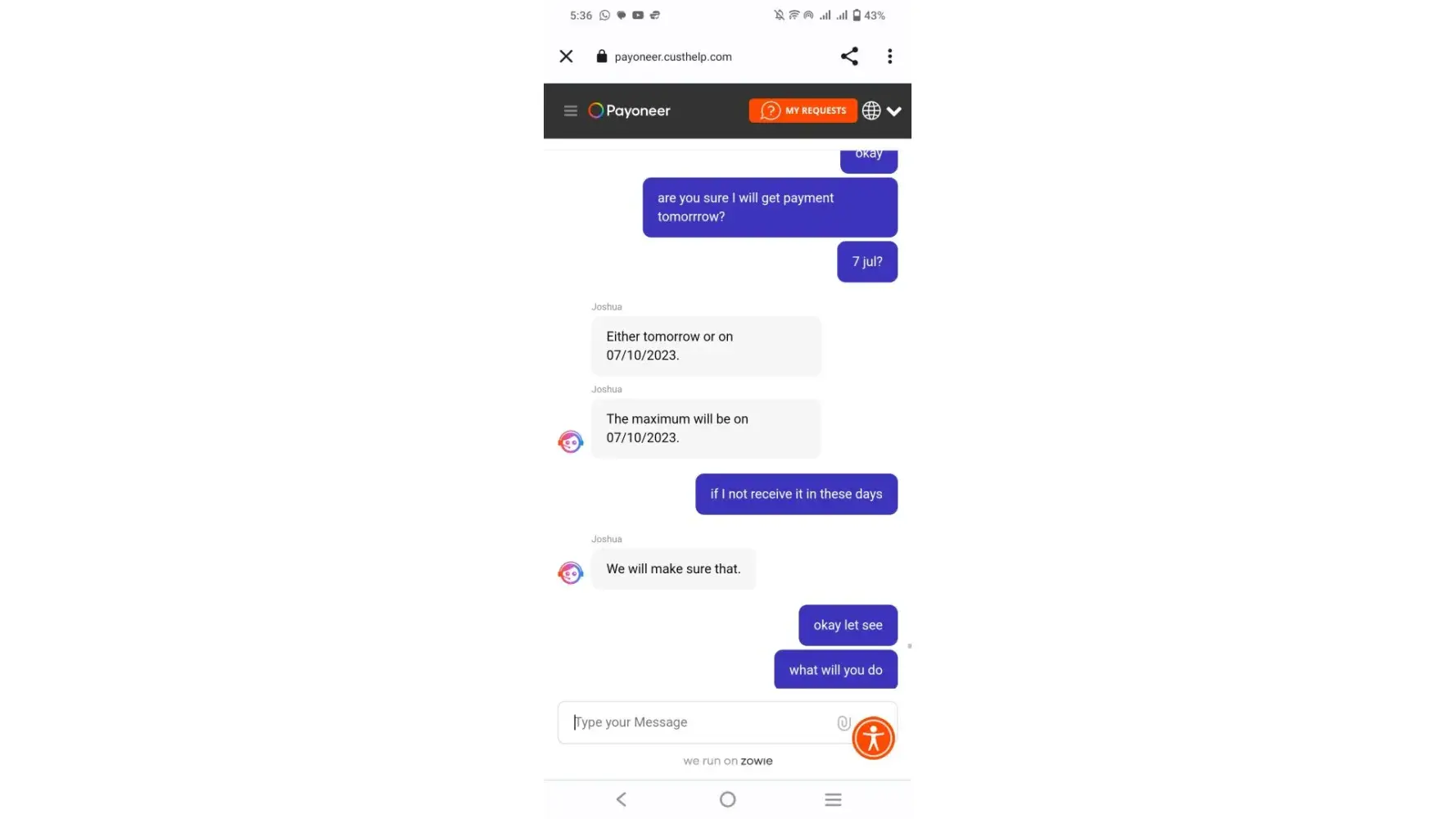
Task: Close the browser tab with X icon
Action: pos(566,57)
